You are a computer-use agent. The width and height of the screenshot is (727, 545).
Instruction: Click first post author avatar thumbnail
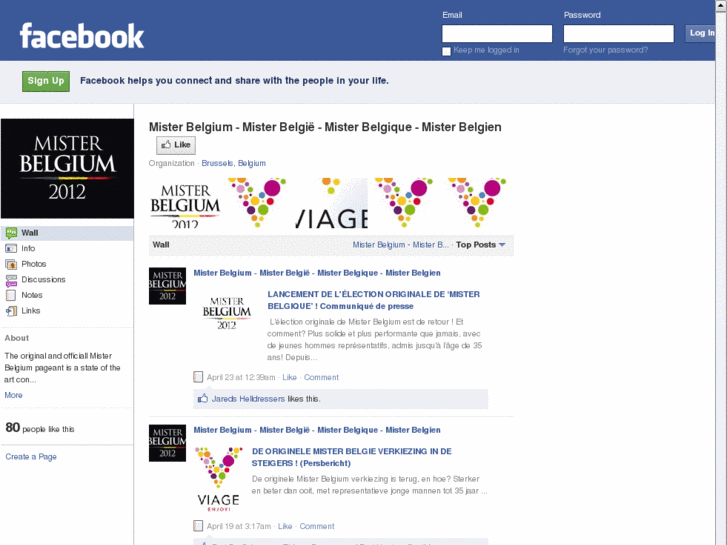tap(167, 286)
